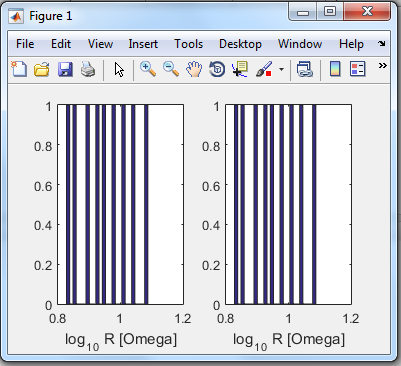Select the Pan hand tool

click(x=194, y=69)
